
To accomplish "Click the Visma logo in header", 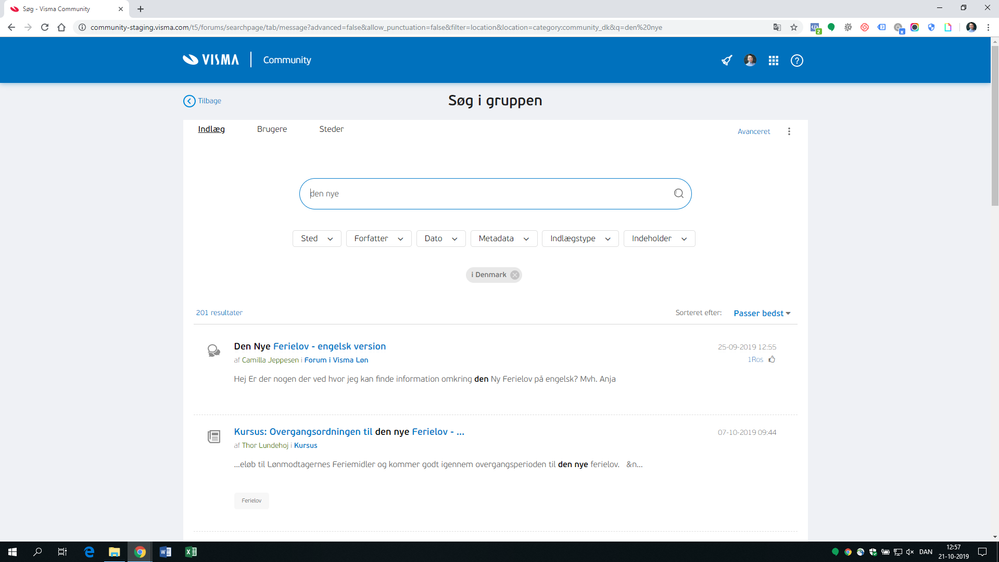I will [x=211, y=60].
